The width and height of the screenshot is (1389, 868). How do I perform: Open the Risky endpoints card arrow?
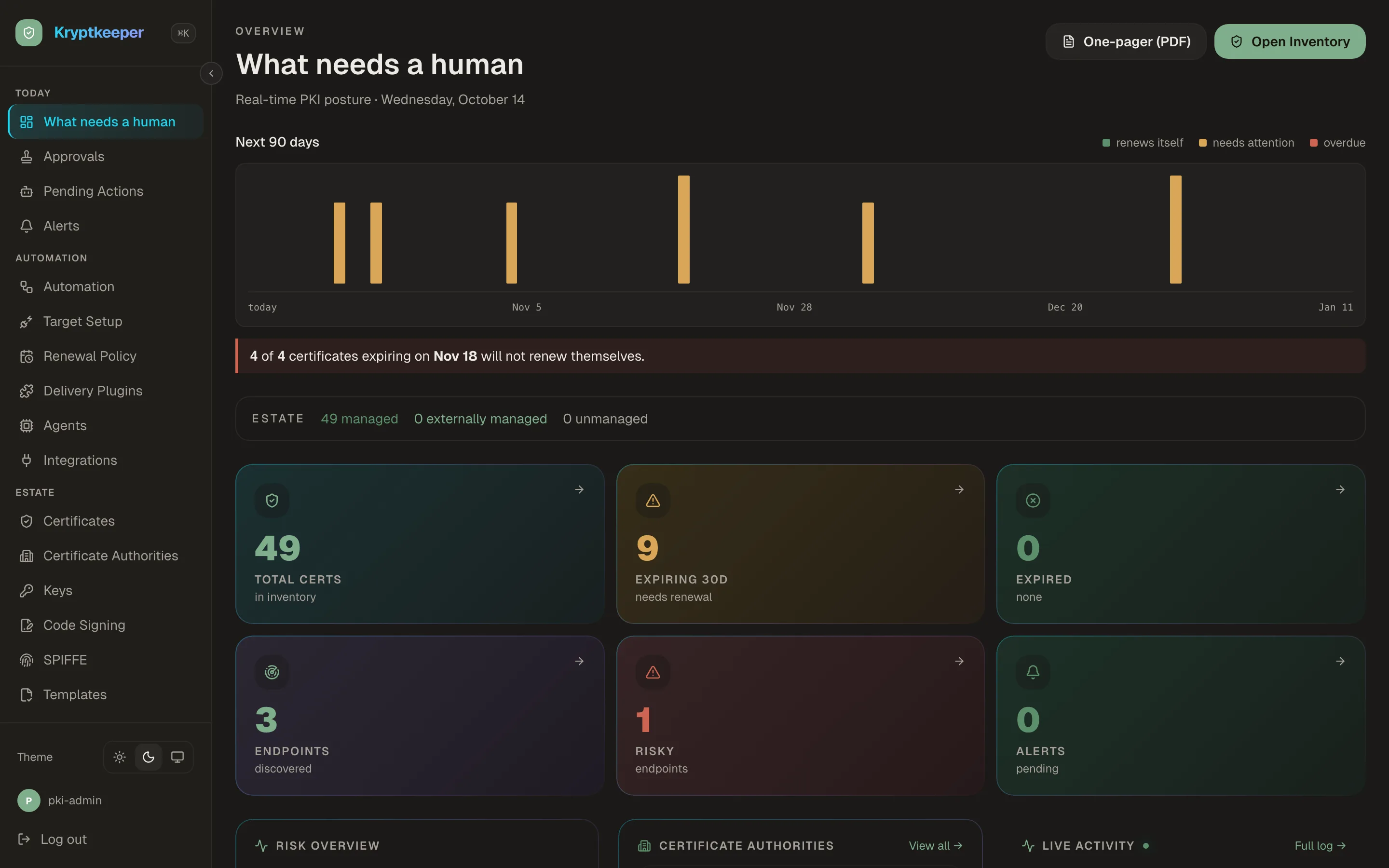tap(959, 661)
